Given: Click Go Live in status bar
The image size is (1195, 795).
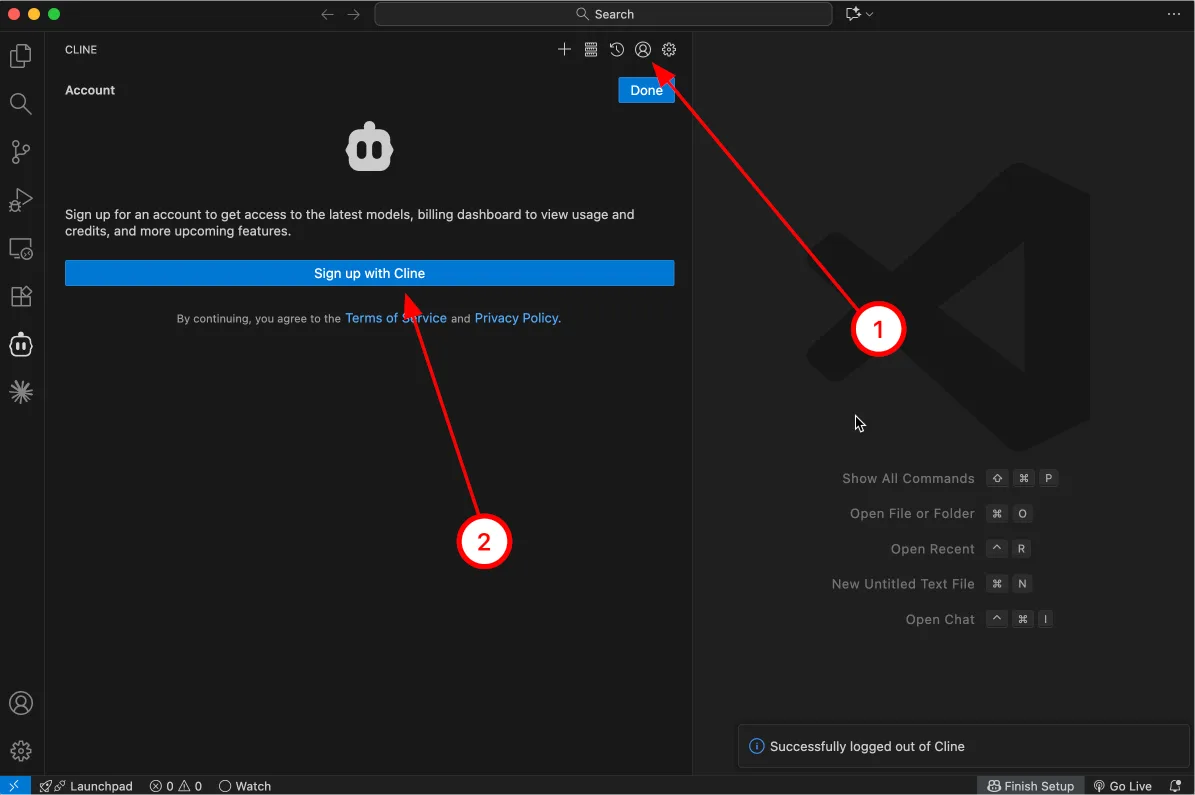Looking at the screenshot, I should click(1123, 786).
